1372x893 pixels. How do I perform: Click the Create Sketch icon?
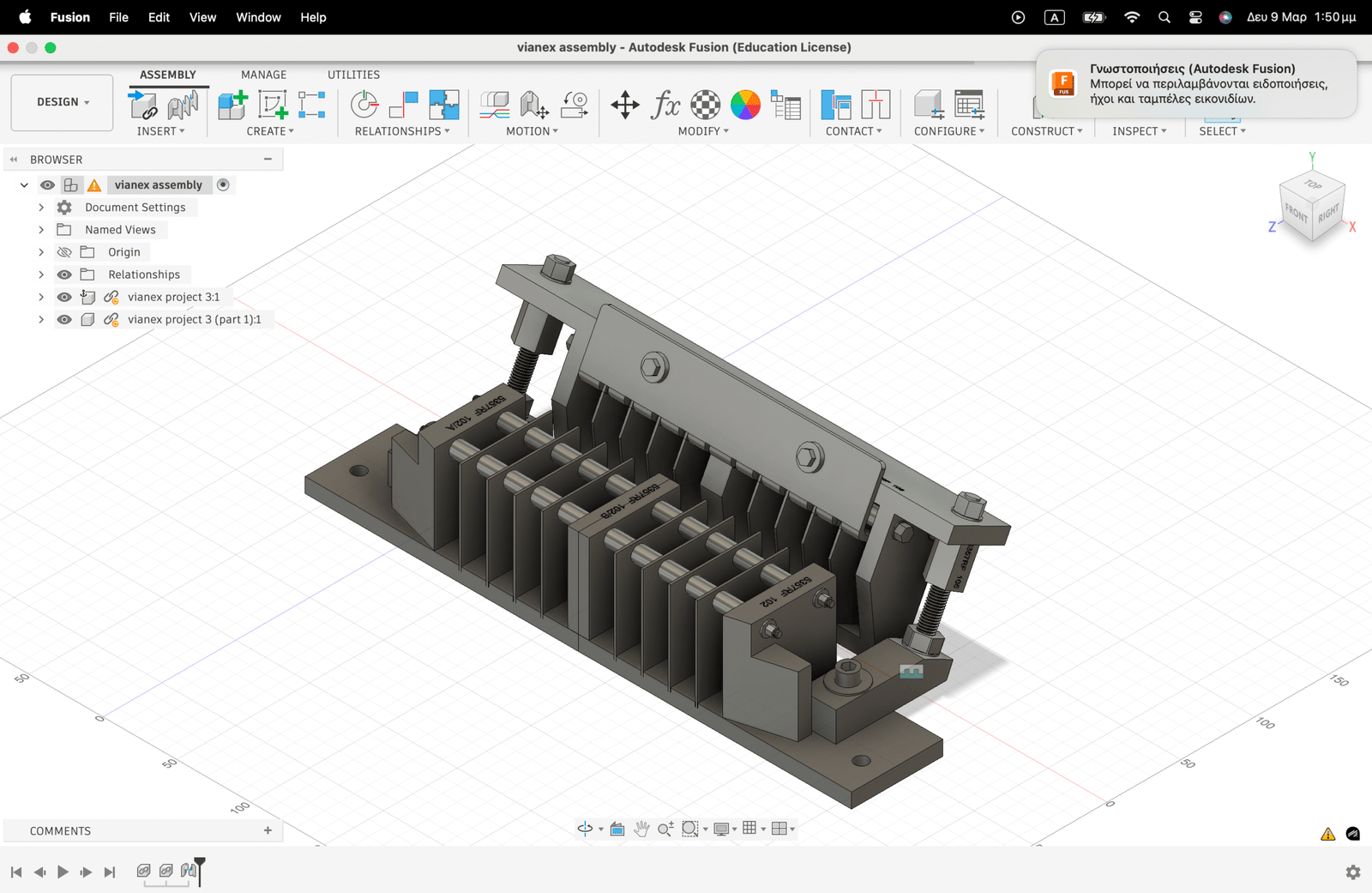point(273,106)
